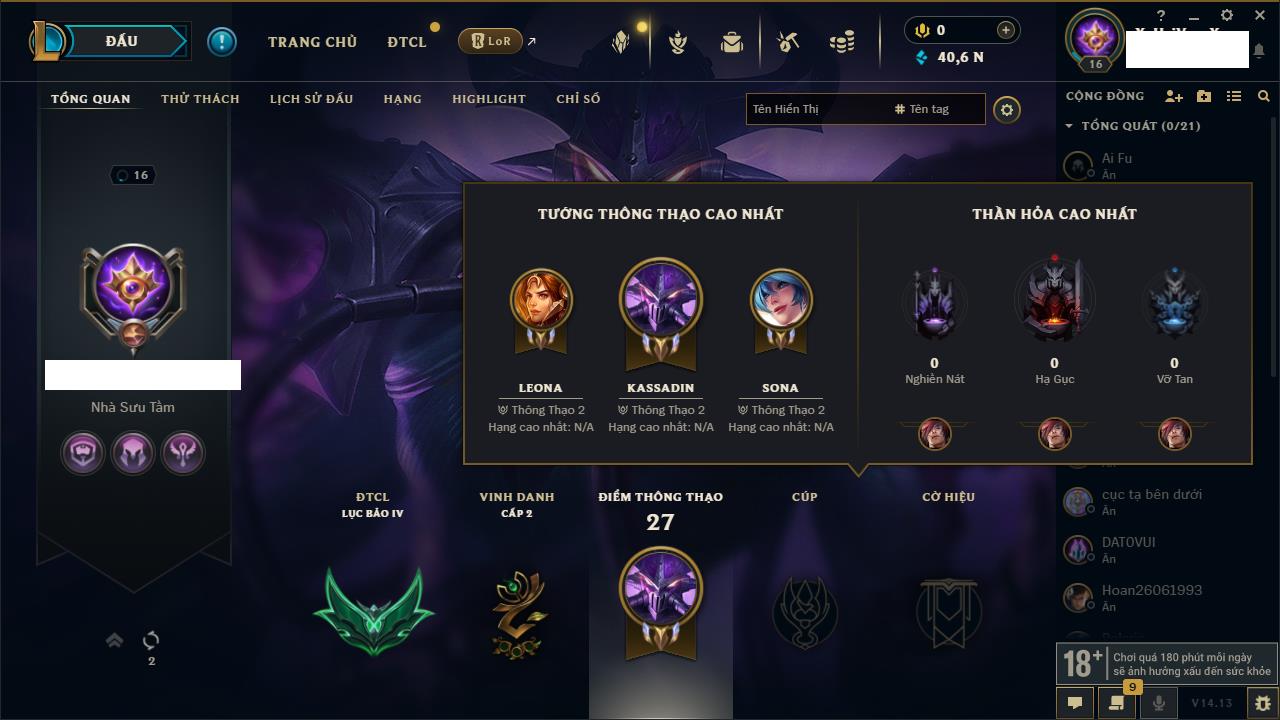The width and height of the screenshot is (1280, 720).
Task: Toggle the microphone mute button
Action: pyautogui.click(x=1158, y=703)
